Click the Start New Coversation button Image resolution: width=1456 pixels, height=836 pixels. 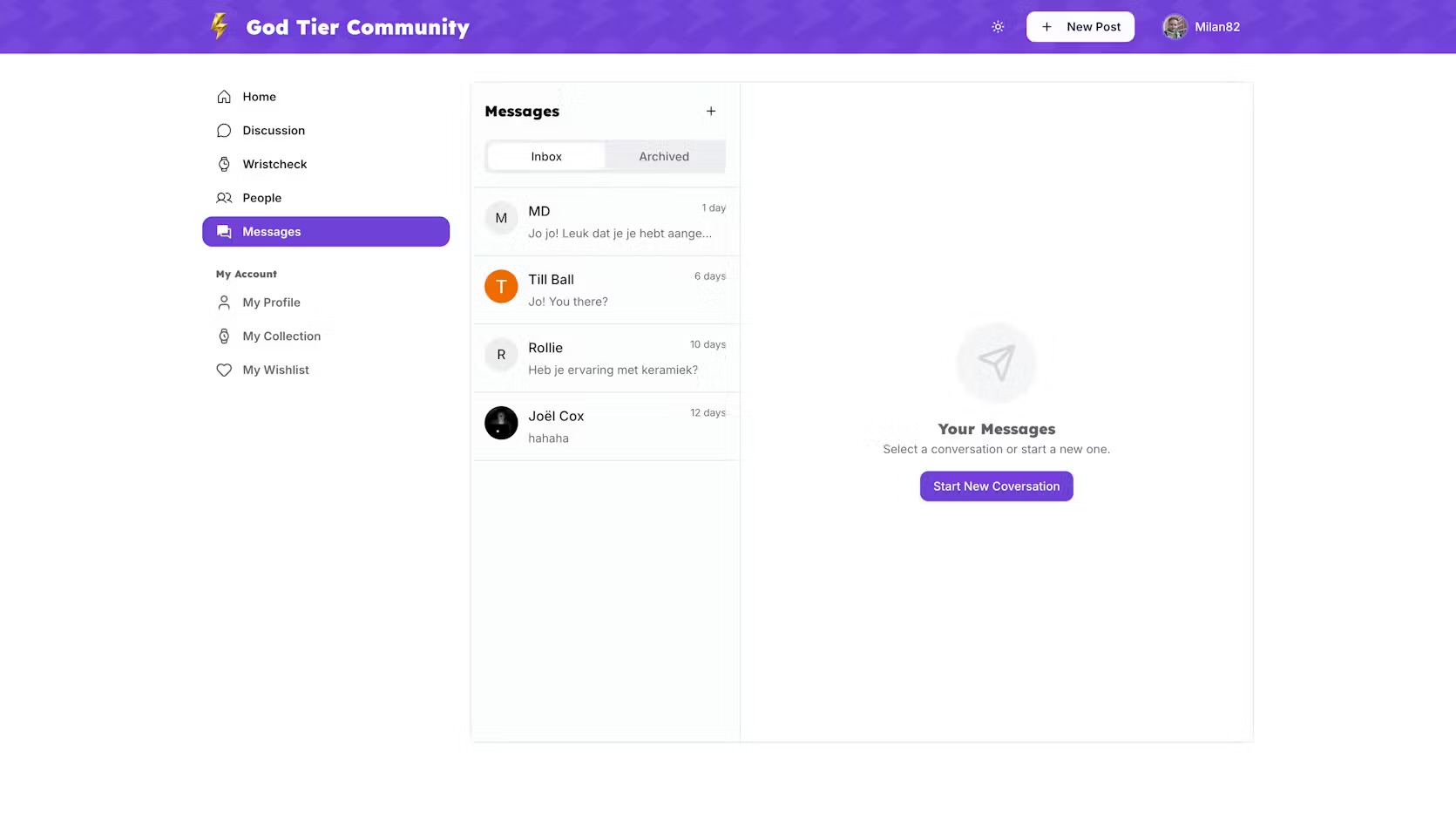coord(996,486)
